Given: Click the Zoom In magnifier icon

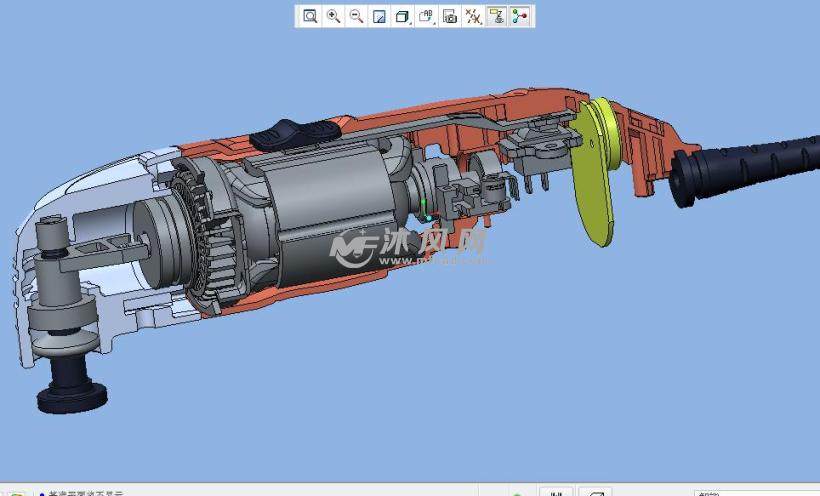Looking at the screenshot, I should point(333,16).
